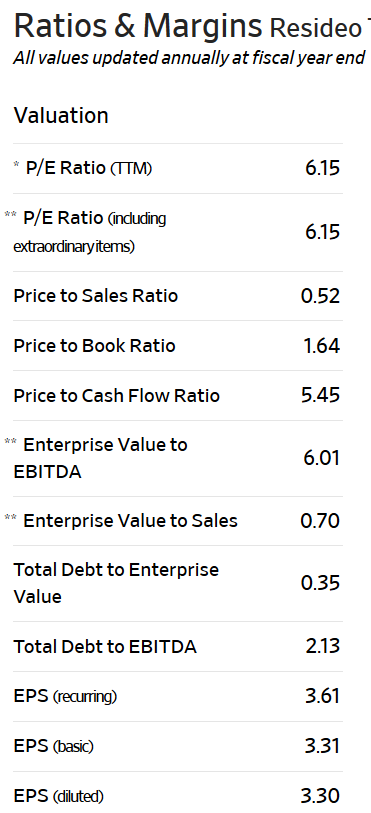This screenshot has height=813, width=371.
Task: Click the EPS (diluted) label
Action: click(59, 796)
